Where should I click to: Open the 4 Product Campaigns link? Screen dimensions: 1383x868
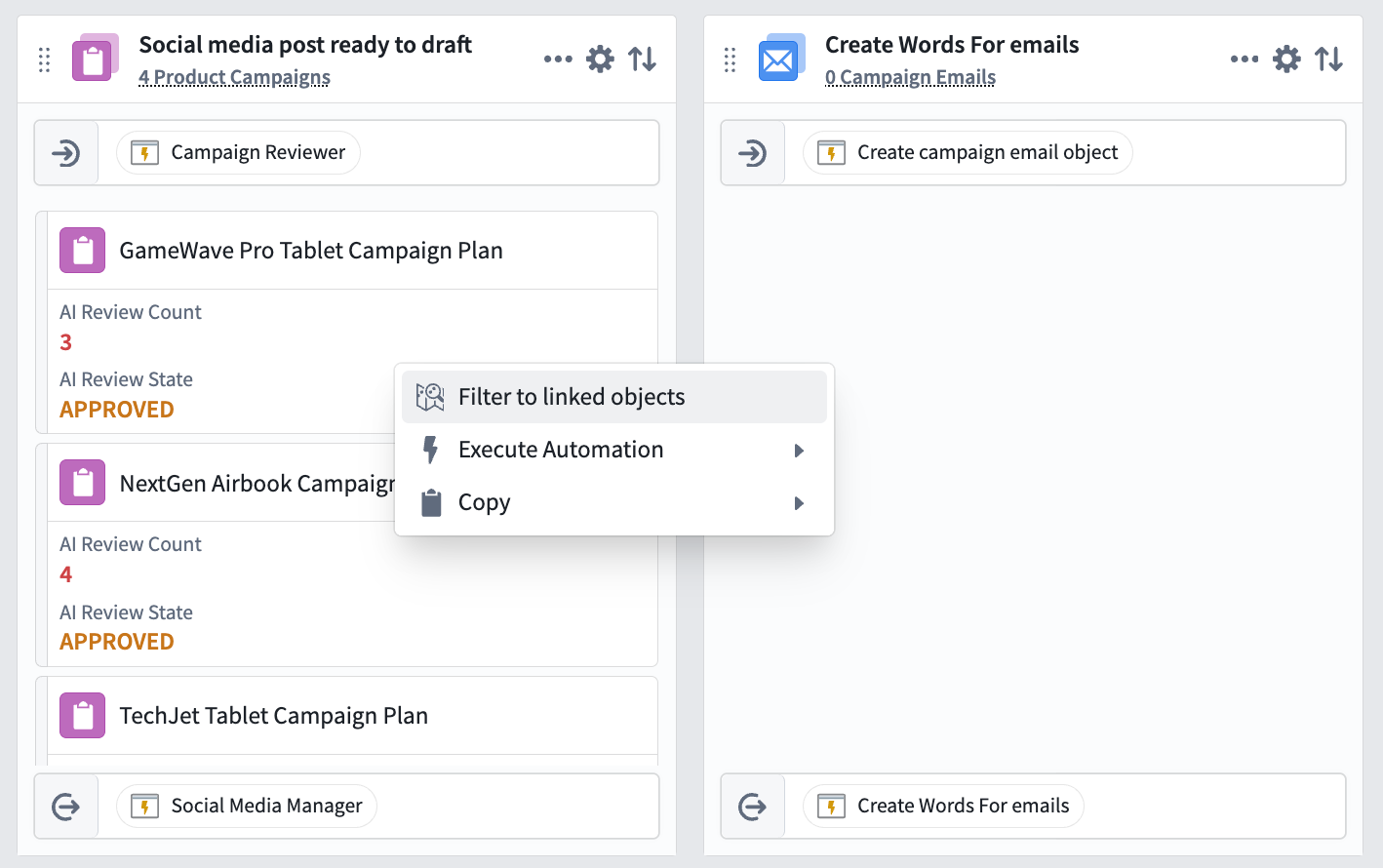tap(234, 77)
